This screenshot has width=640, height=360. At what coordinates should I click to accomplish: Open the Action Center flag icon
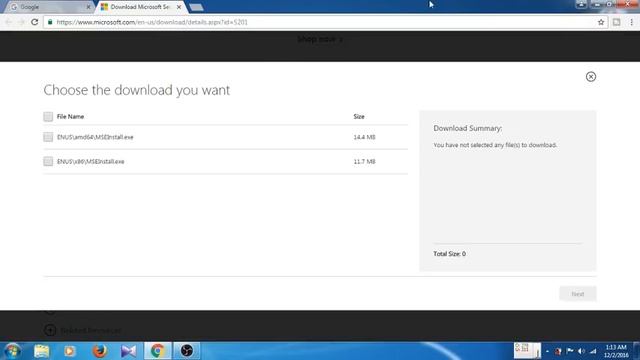[x=570, y=351]
